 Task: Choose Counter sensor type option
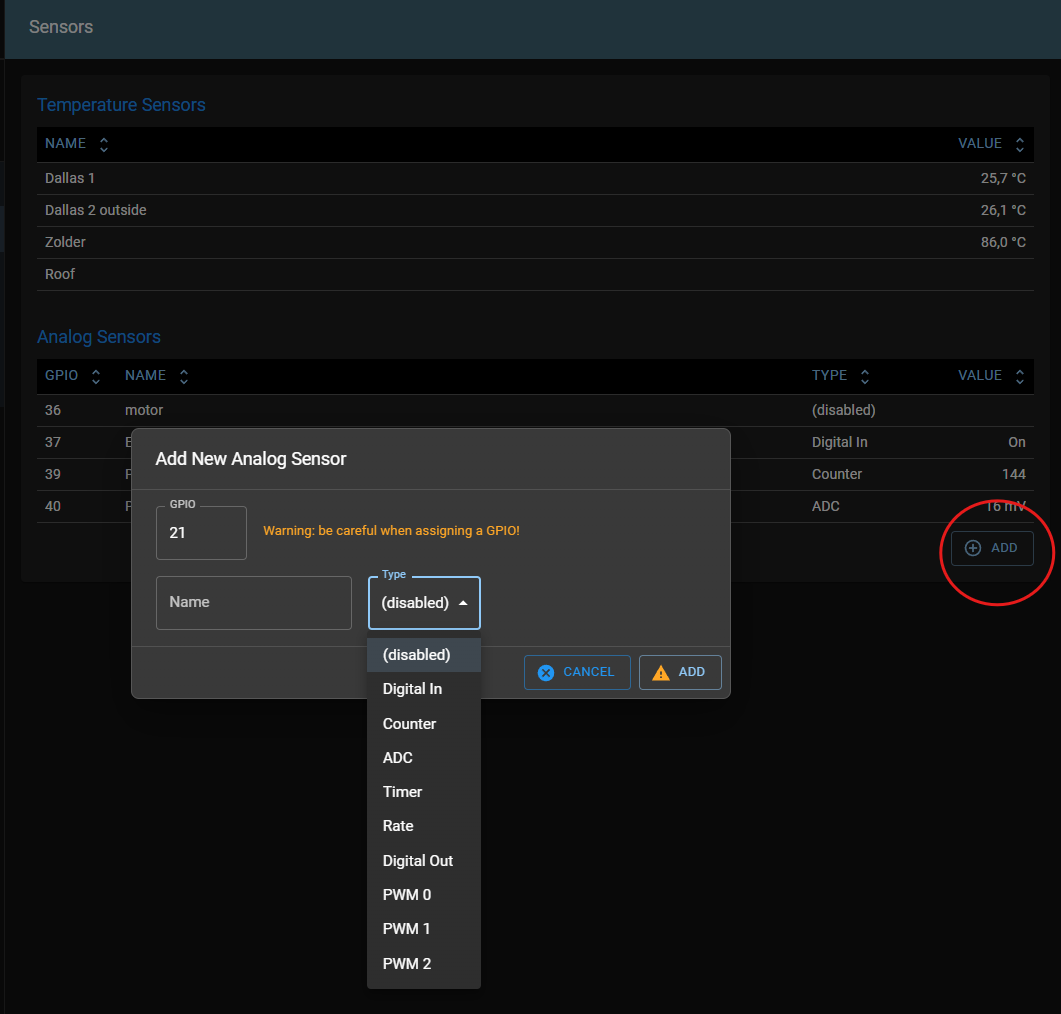[409, 724]
